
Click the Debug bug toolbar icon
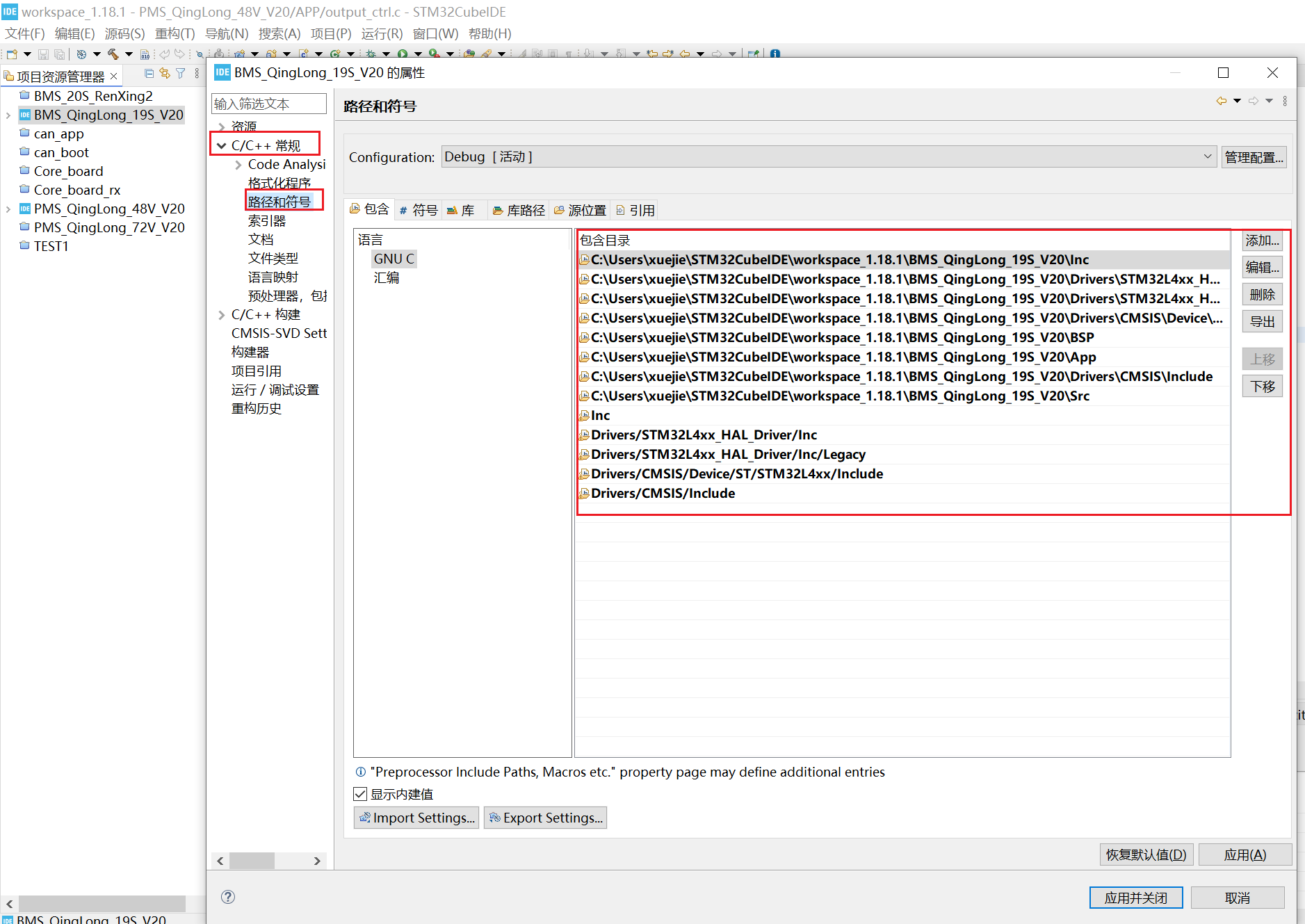(x=371, y=54)
